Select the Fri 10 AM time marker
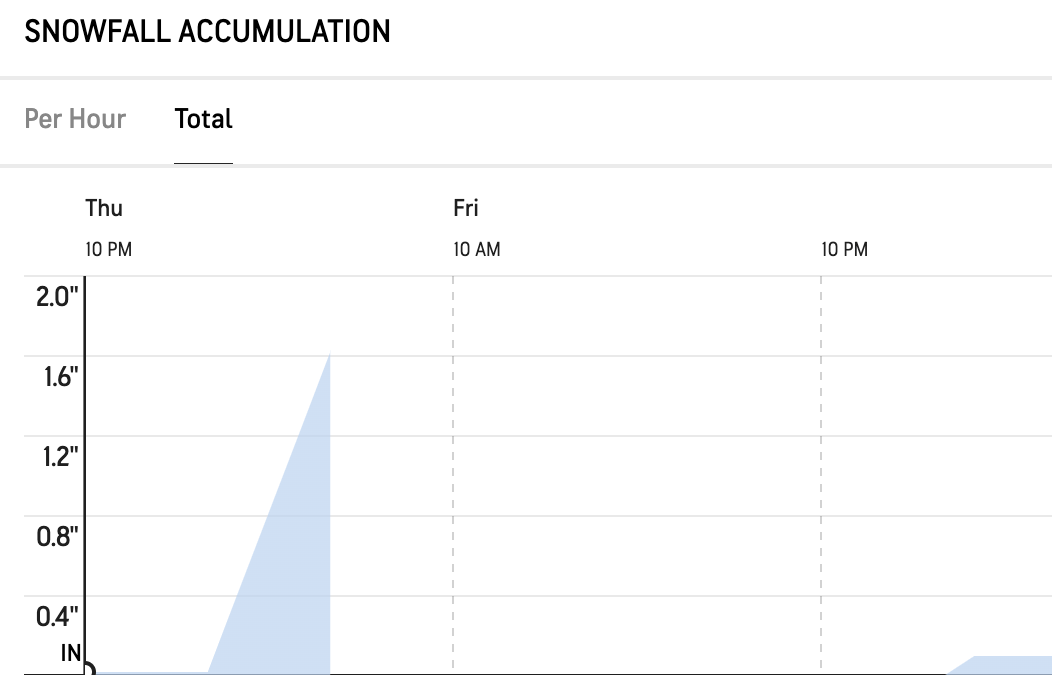Screen dimensions: 1052x675 (x=477, y=250)
